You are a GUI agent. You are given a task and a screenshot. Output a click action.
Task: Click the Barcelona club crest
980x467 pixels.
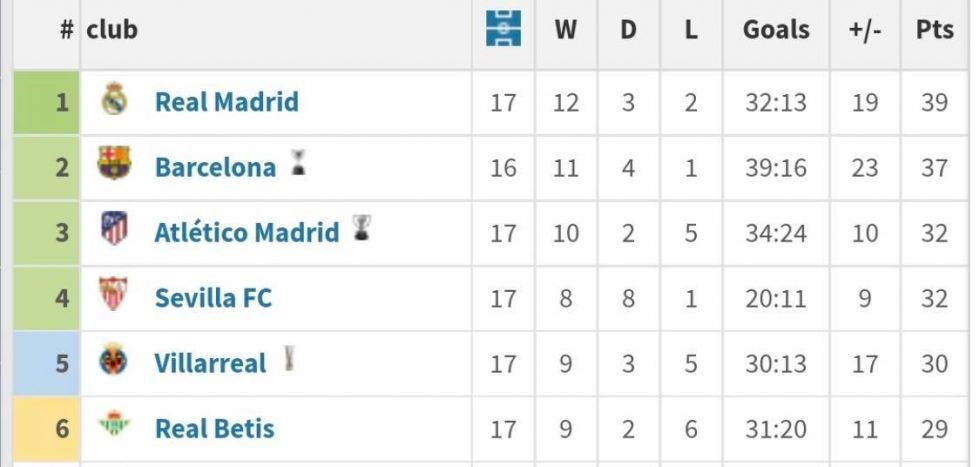[114, 164]
